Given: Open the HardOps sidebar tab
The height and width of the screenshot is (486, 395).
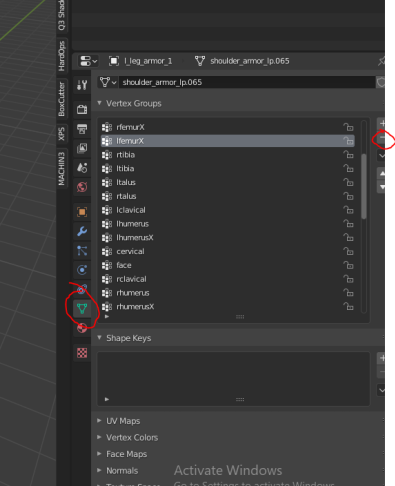Looking at the screenshot, I should pyautogui.click(x=62, y=56).
